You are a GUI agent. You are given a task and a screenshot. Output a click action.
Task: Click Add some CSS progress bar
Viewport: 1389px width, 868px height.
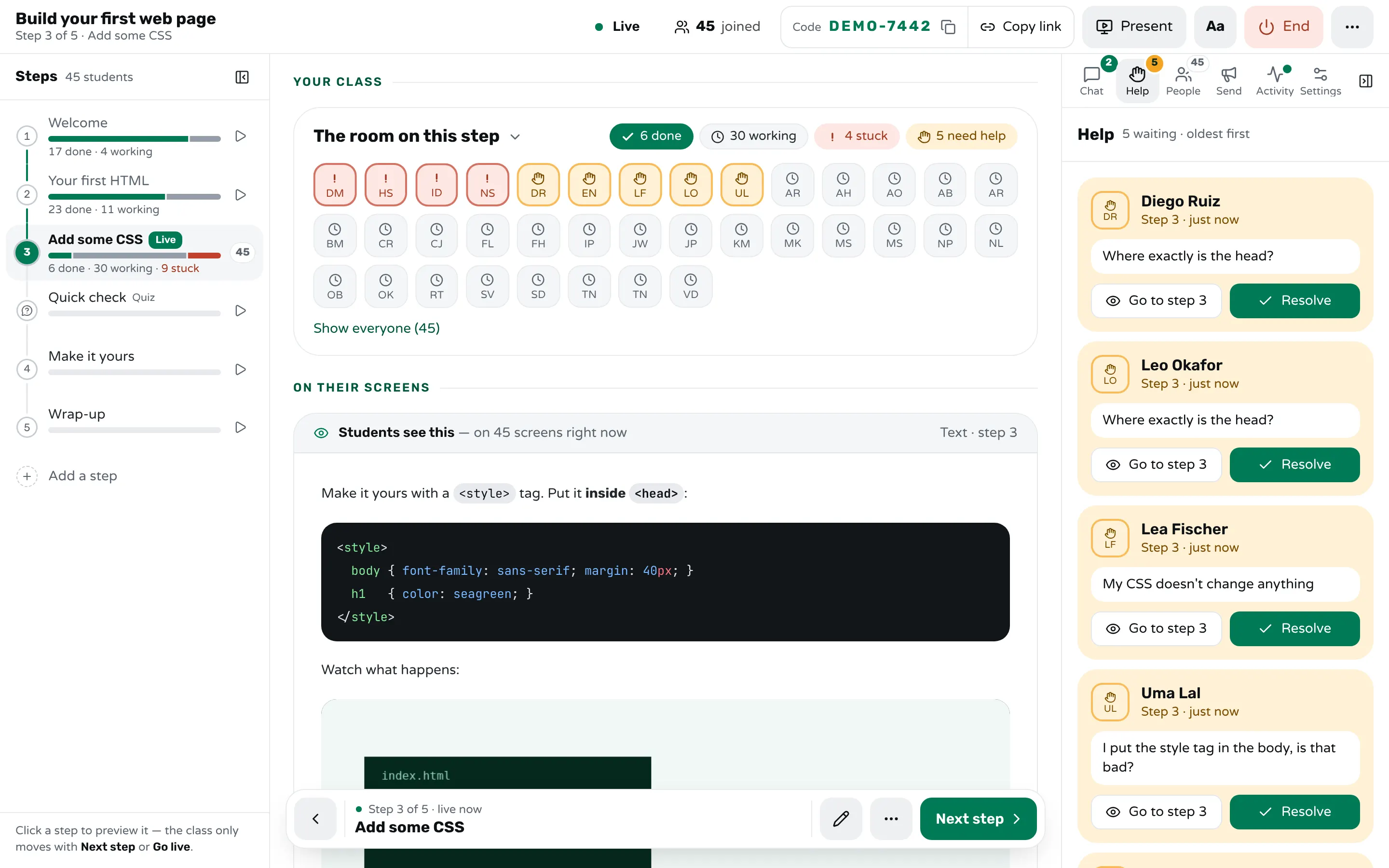(134, 256)
